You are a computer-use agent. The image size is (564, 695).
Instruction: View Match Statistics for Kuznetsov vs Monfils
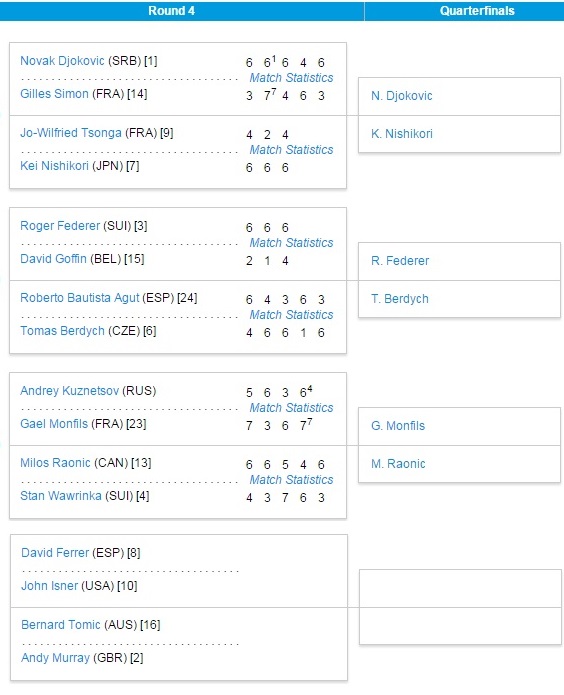click(291, 408)
